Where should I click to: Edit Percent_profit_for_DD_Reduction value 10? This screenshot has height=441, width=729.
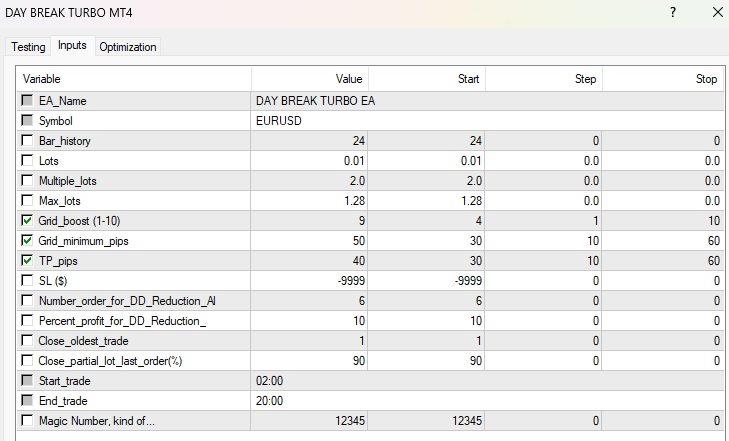pos(309,321)
